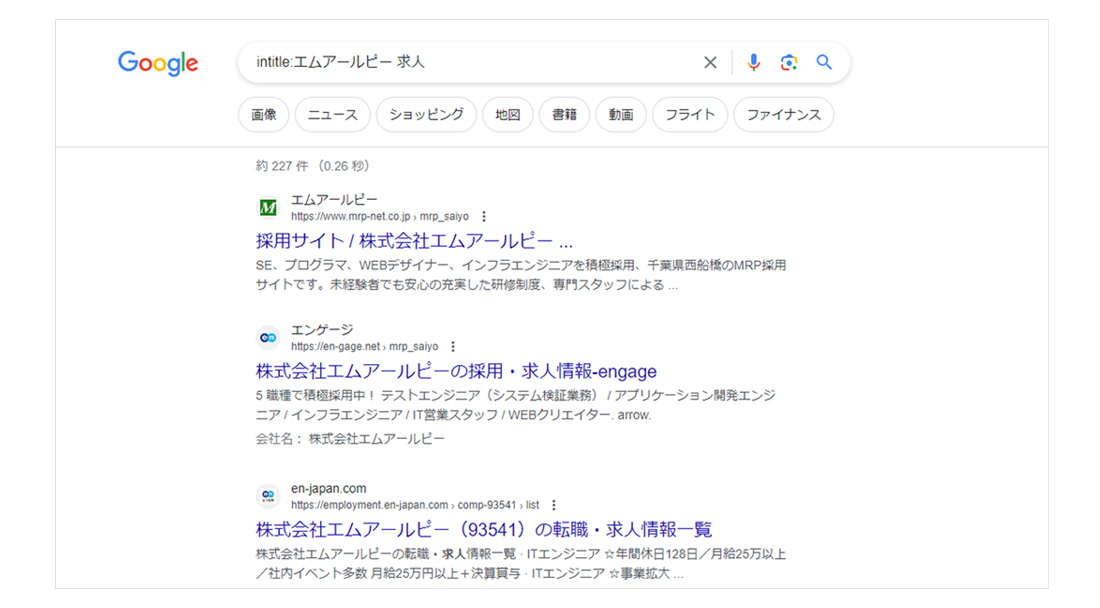This screenshot has width=1100, height=608.
Task: Open 採用サイト / 株式会社エムアールピー result link
Action: (x=414, y=242)
